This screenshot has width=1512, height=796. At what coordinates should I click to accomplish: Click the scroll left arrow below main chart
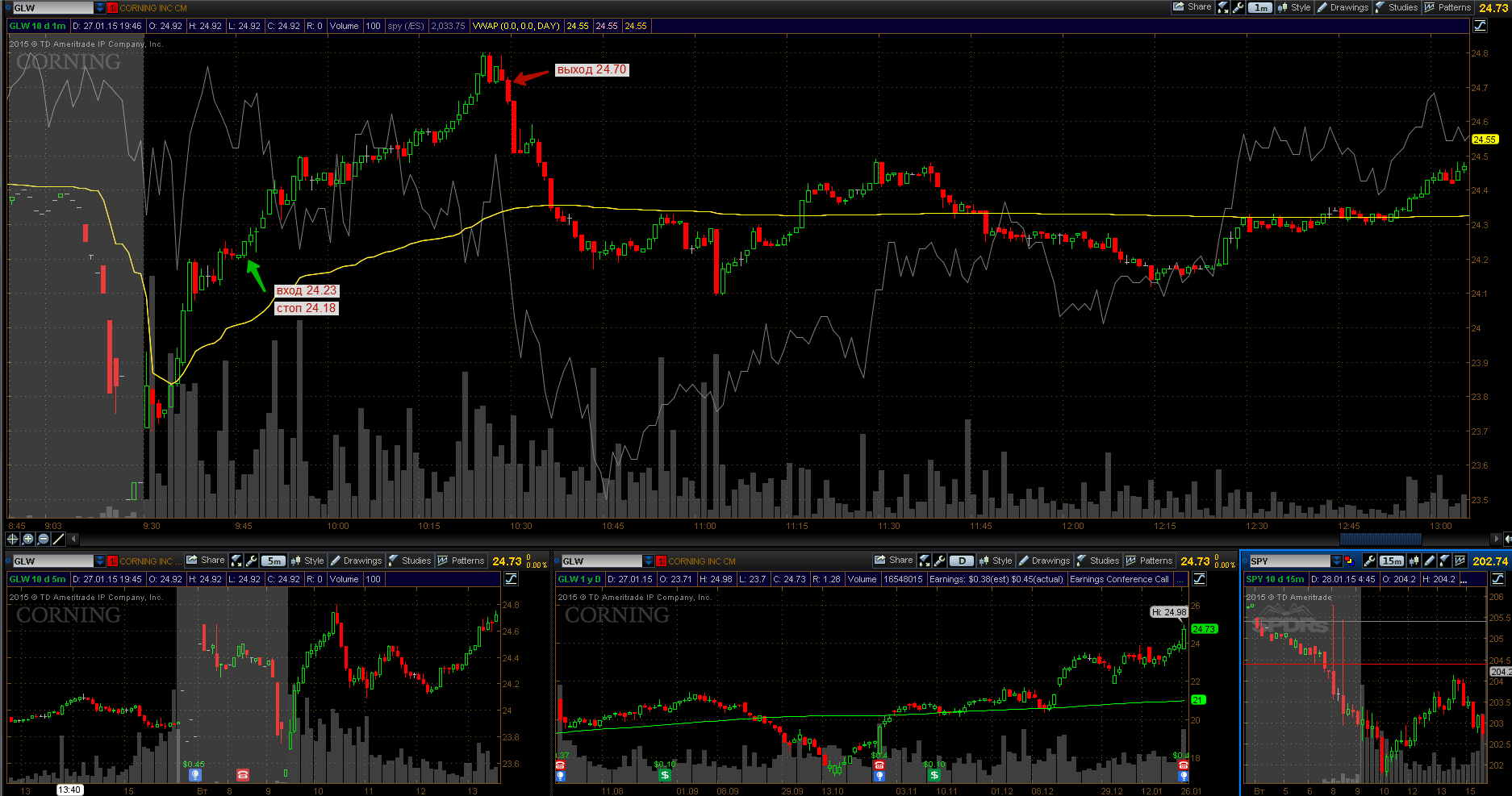73,539
